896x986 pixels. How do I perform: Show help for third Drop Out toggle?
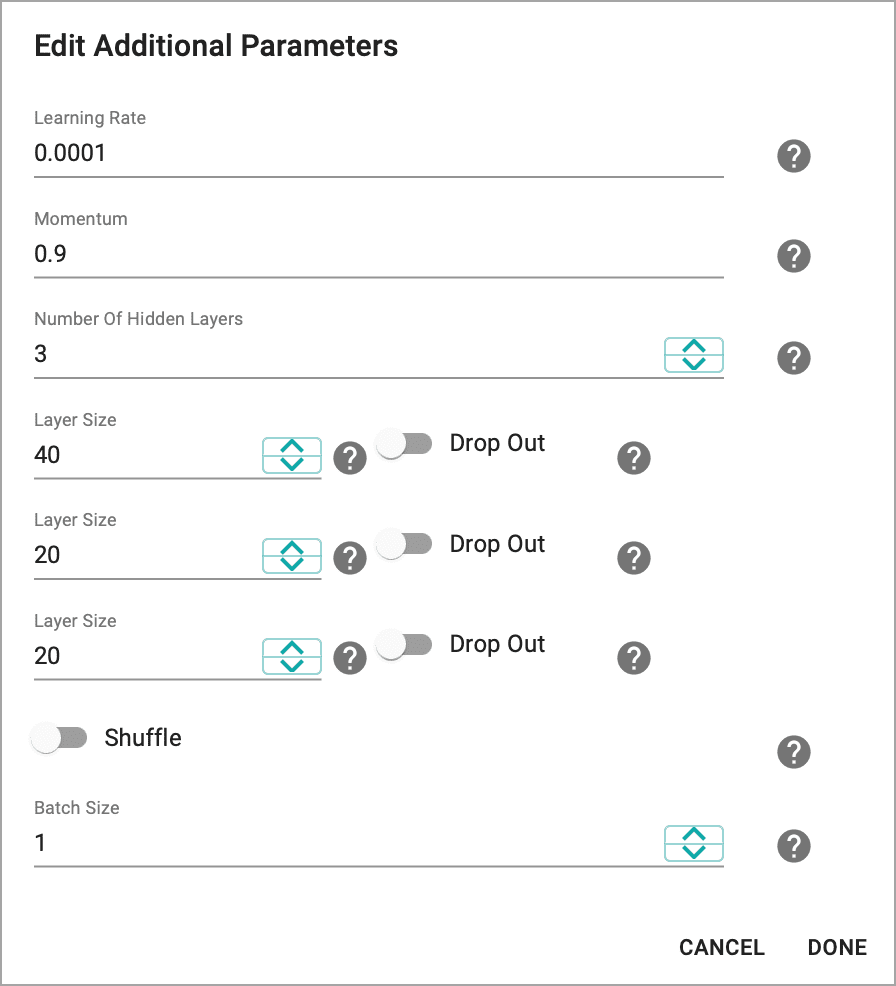pyautogui.click(x=633, y=658)
